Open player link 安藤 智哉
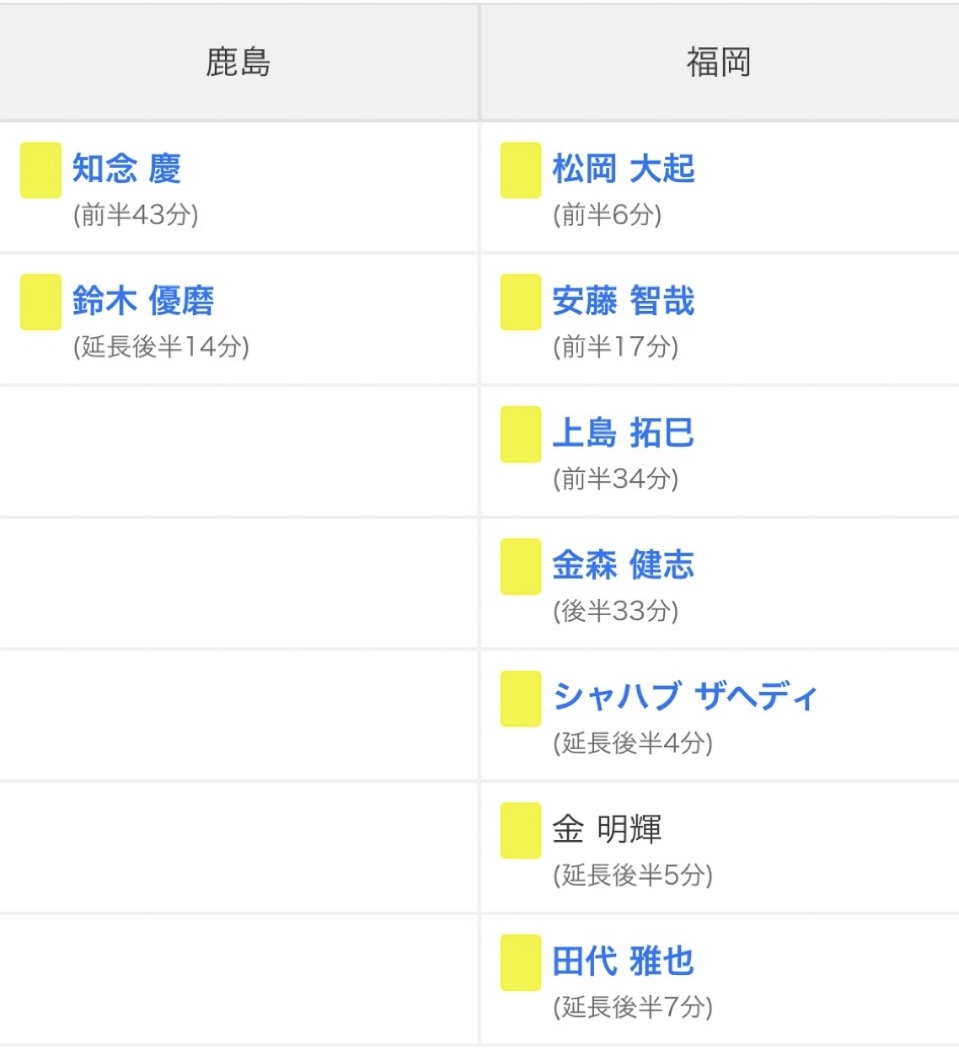Viewport: 959px width, 1057px height. click(623, 301)
